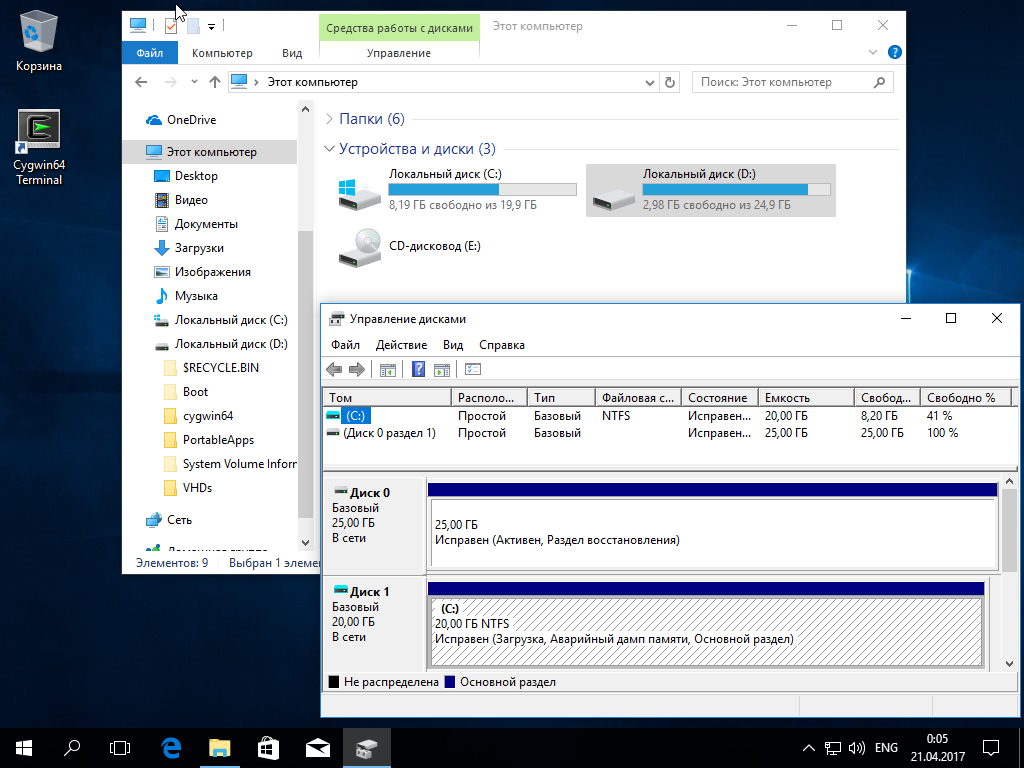Select Видео in navigation pane
The image size is (1024, 768).
pyautogui.click(x=191, y=200)
